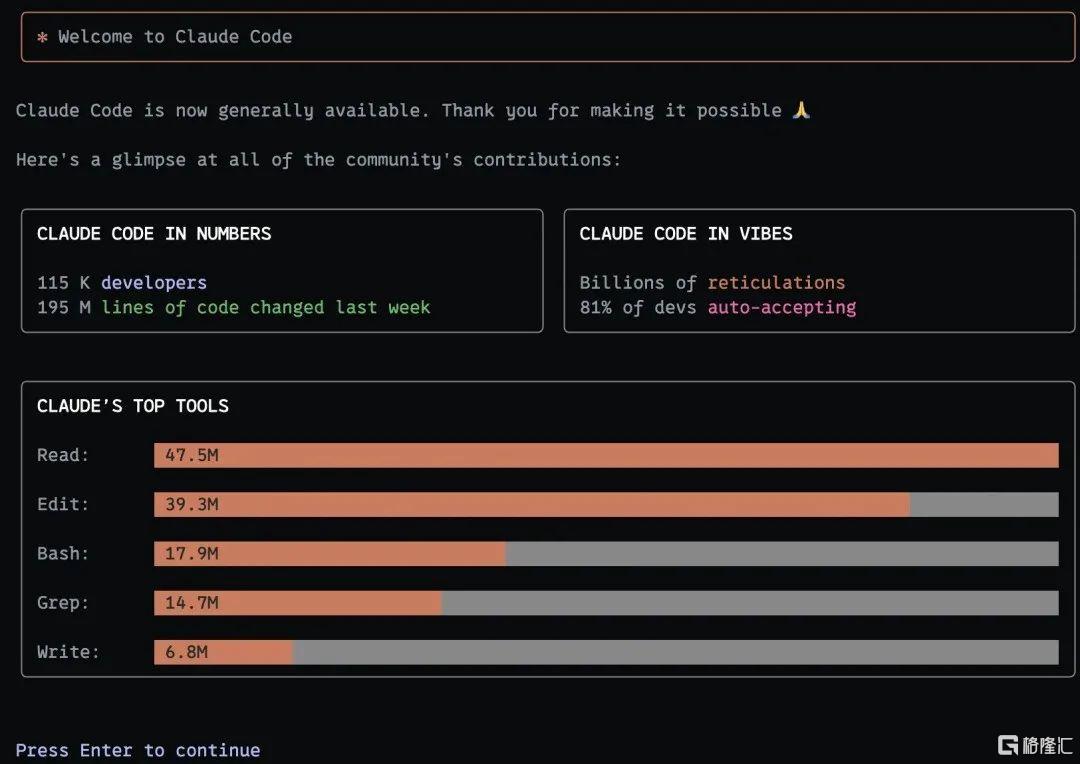Select the "Welcome to Claude Code" banner text
Image resolution: width=1080 pixels, height=764 pixels.
pyautogui.click(x=175, y=37)
